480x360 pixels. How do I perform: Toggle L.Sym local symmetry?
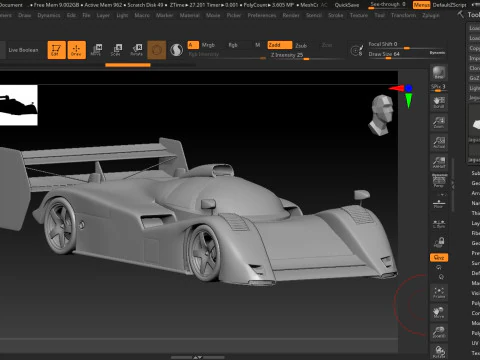[439, 223]
